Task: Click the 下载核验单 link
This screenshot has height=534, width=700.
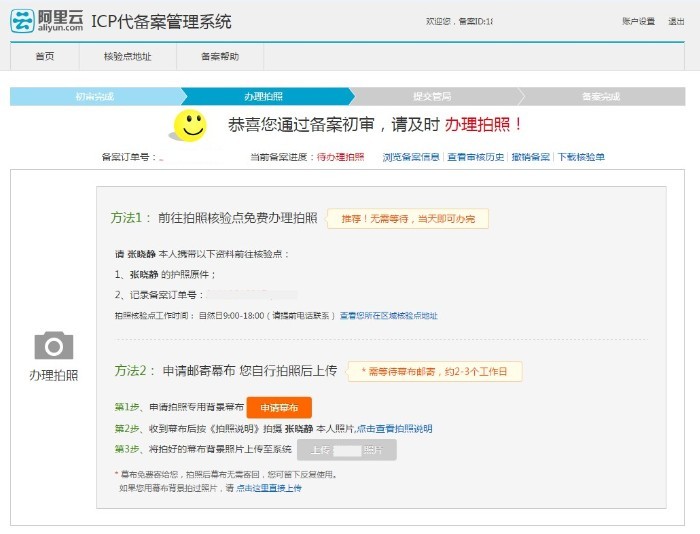Action: coord(581,157)
